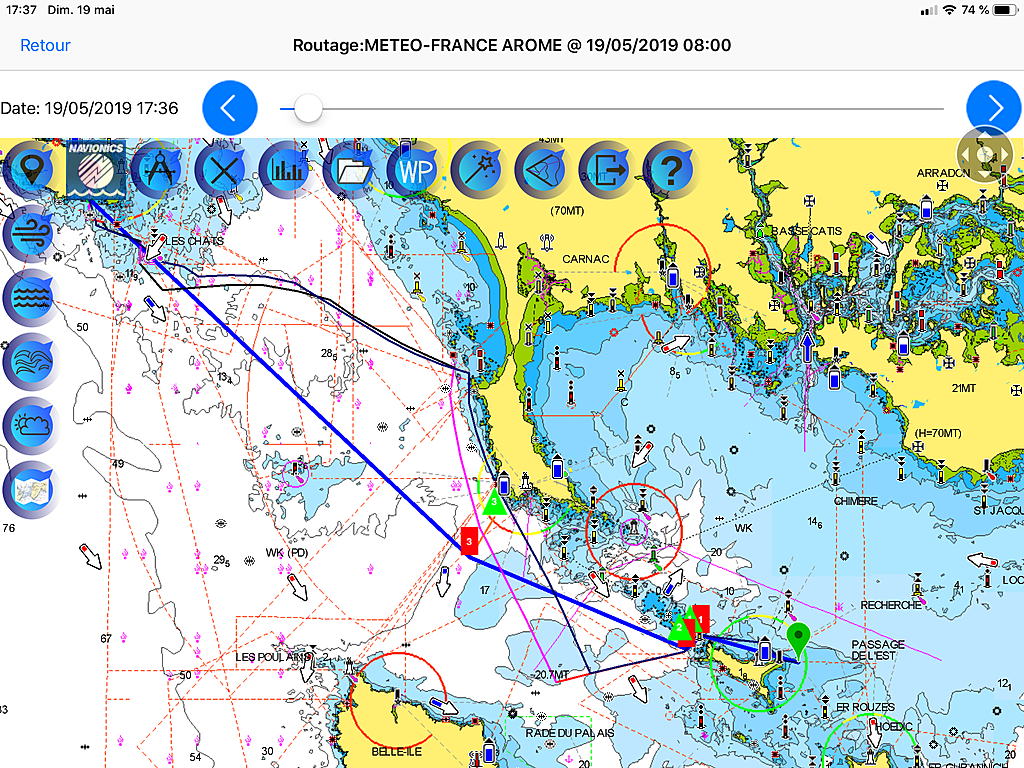Select red flag waypoint 1

tap(701, 618)
